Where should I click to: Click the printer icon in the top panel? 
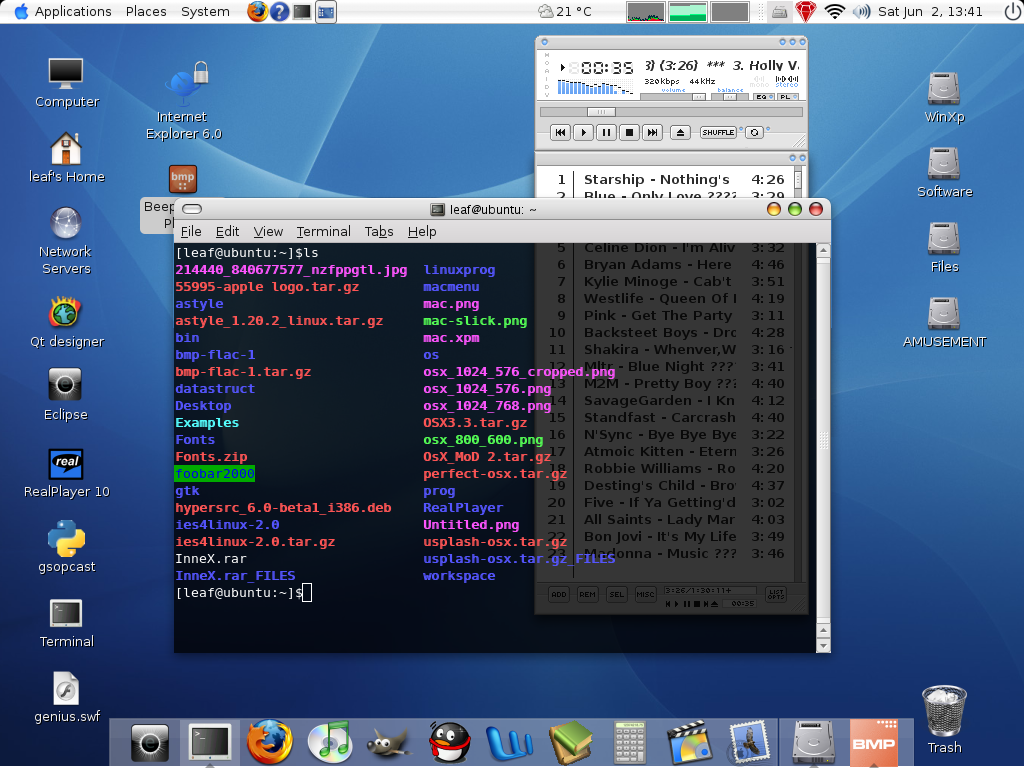[779, 12]
